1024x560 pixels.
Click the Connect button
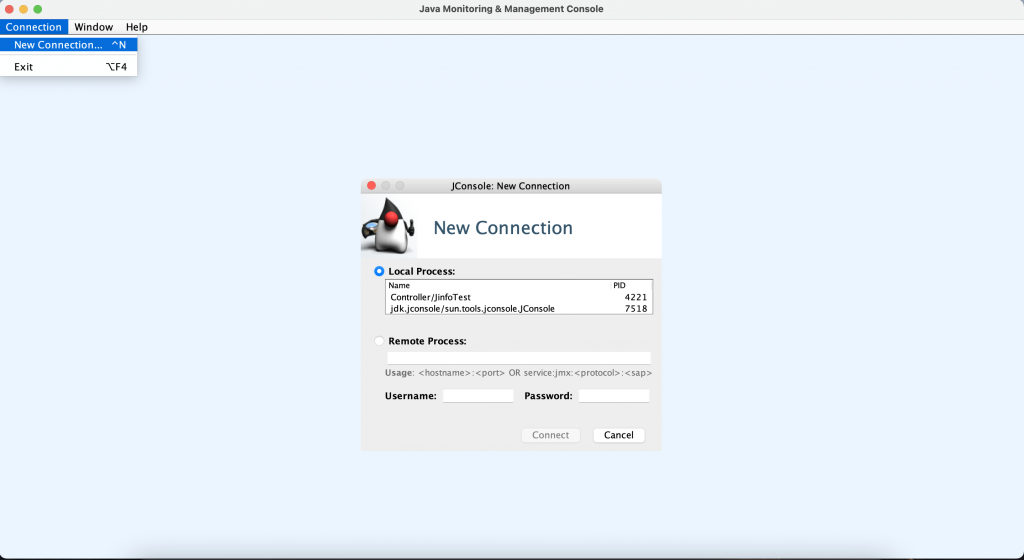551,435
